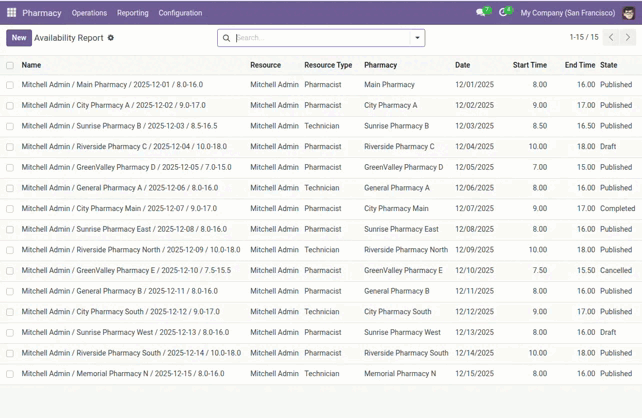
Task: Click Technician in General Pharmacy A row
Action: click(322, 188)
